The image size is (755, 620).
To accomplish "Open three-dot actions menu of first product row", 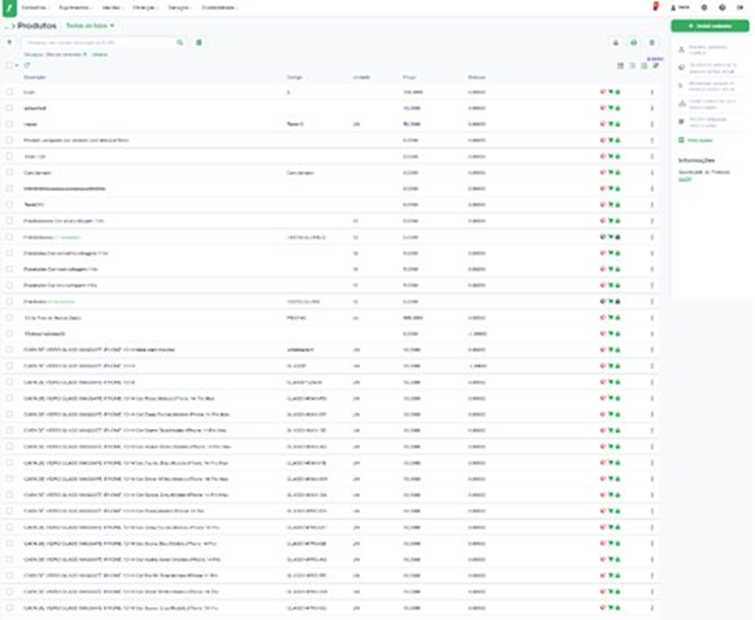I will coord(652,92).
